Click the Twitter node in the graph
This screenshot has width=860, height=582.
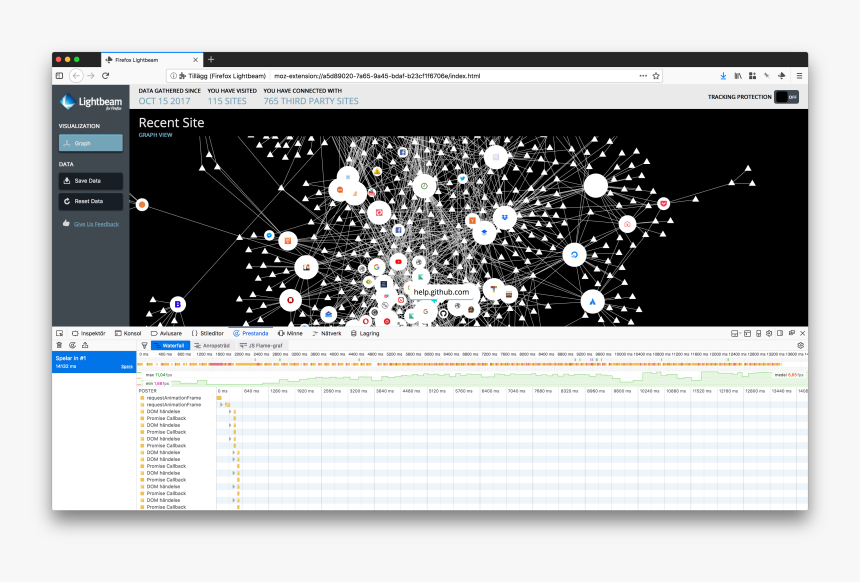click(x=462, y=178)
